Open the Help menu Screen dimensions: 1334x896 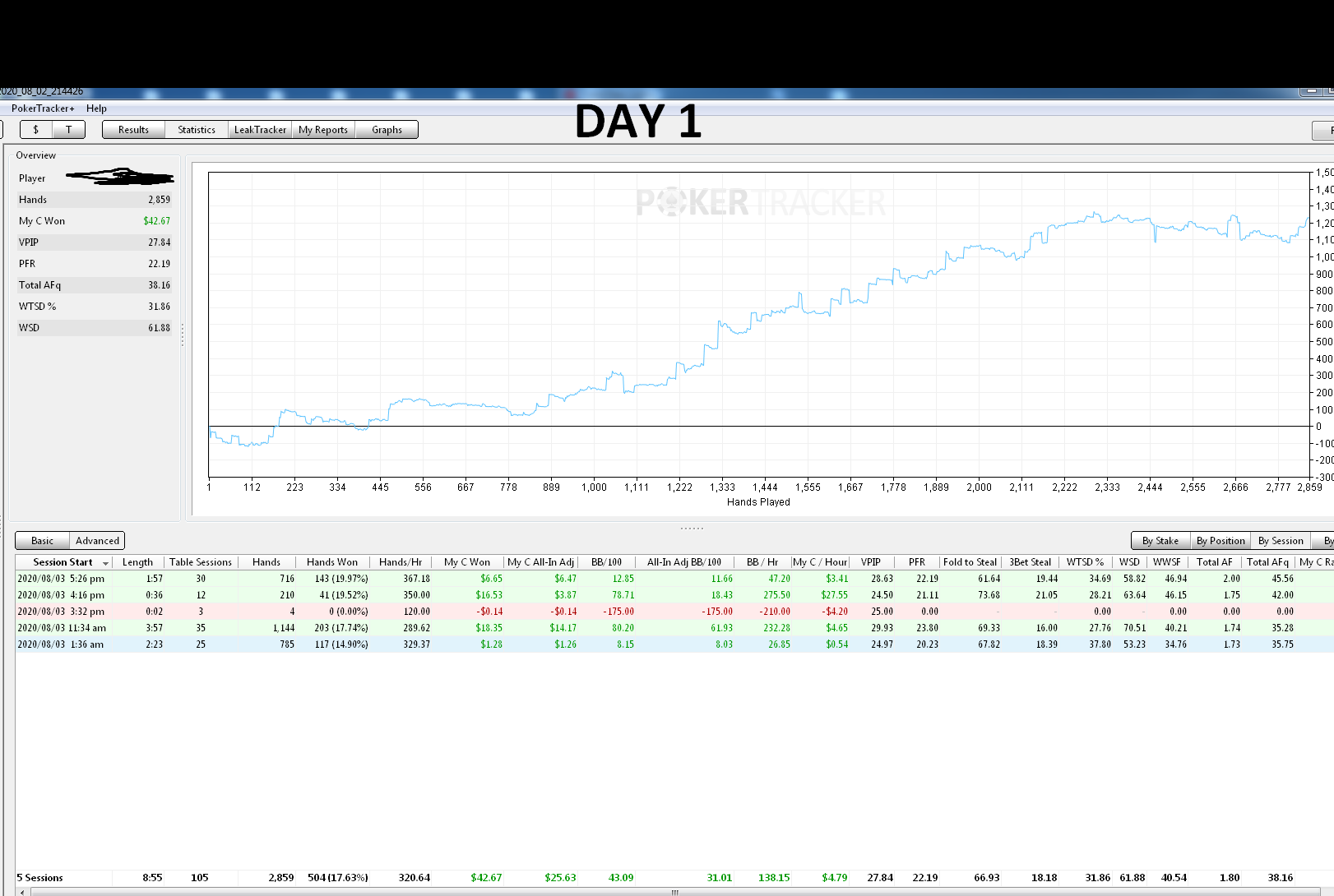click(x=96, y=109)
